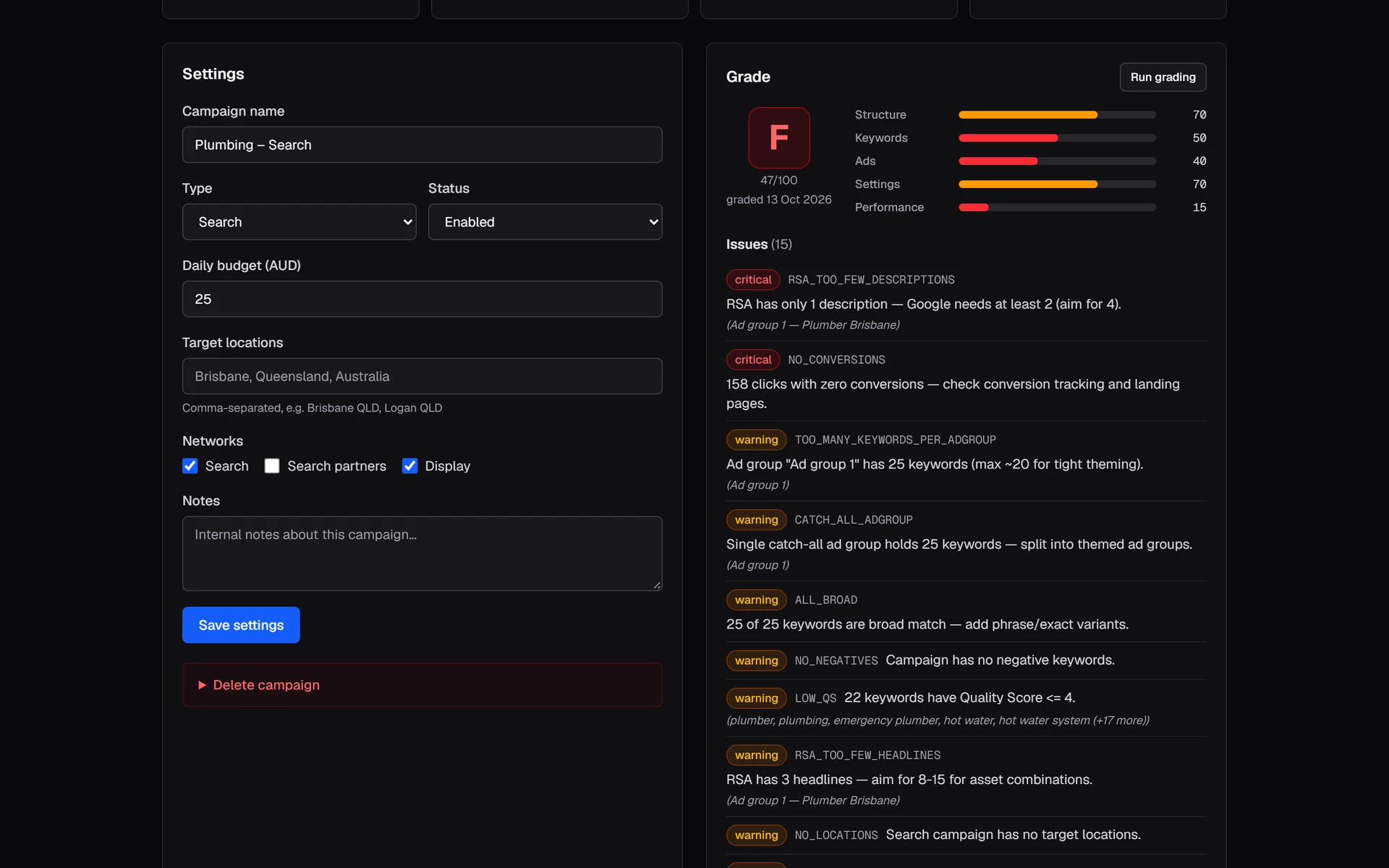Screen dimensions: 1389x868
Task: Focus the Campaign name input field
Action: [422, 145]
